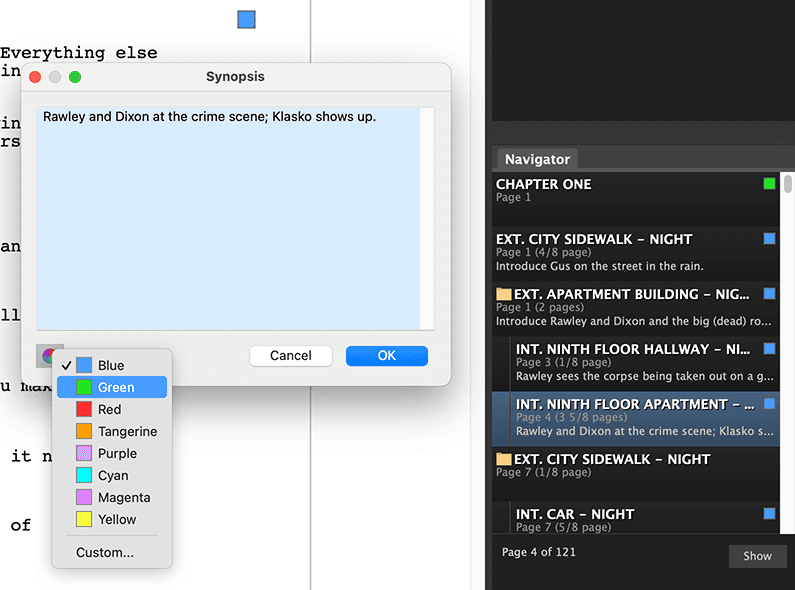Click the Navigator panel scrollbar thumb
The width and height of the screenshot is (795, 590).
[787, 183]
